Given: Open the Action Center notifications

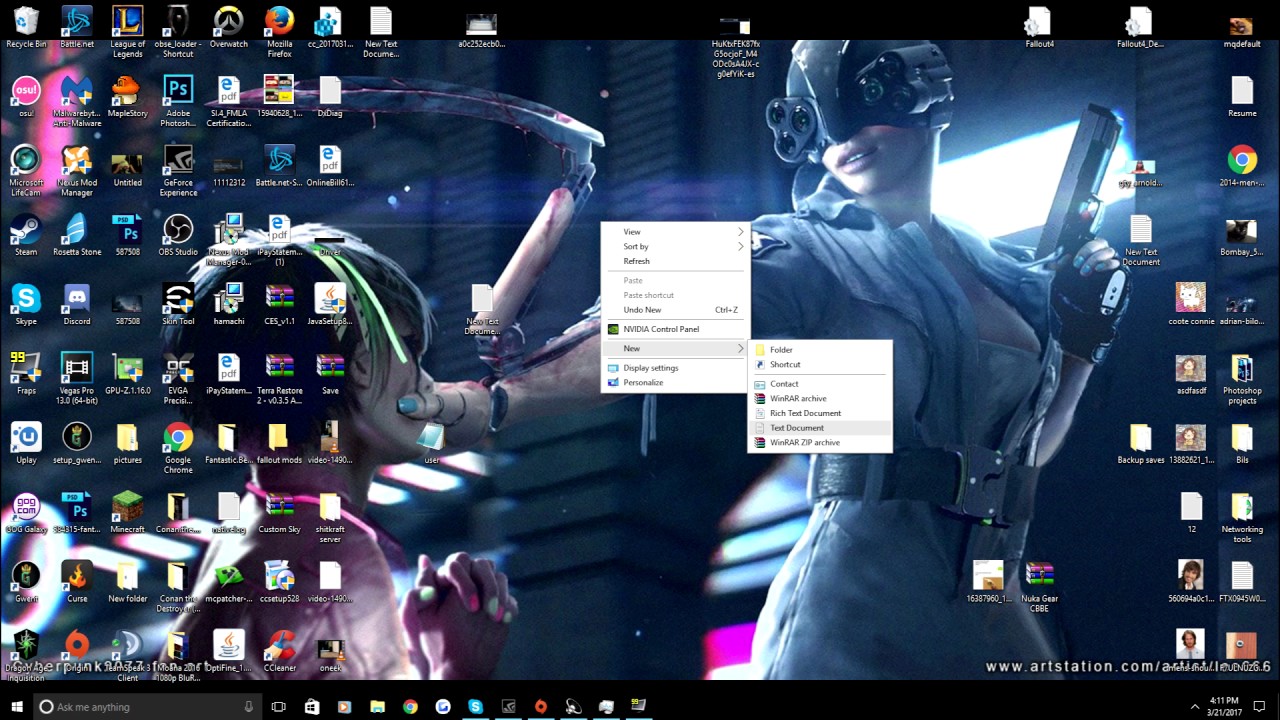Looking at the screenshot, I should 1260,707.
